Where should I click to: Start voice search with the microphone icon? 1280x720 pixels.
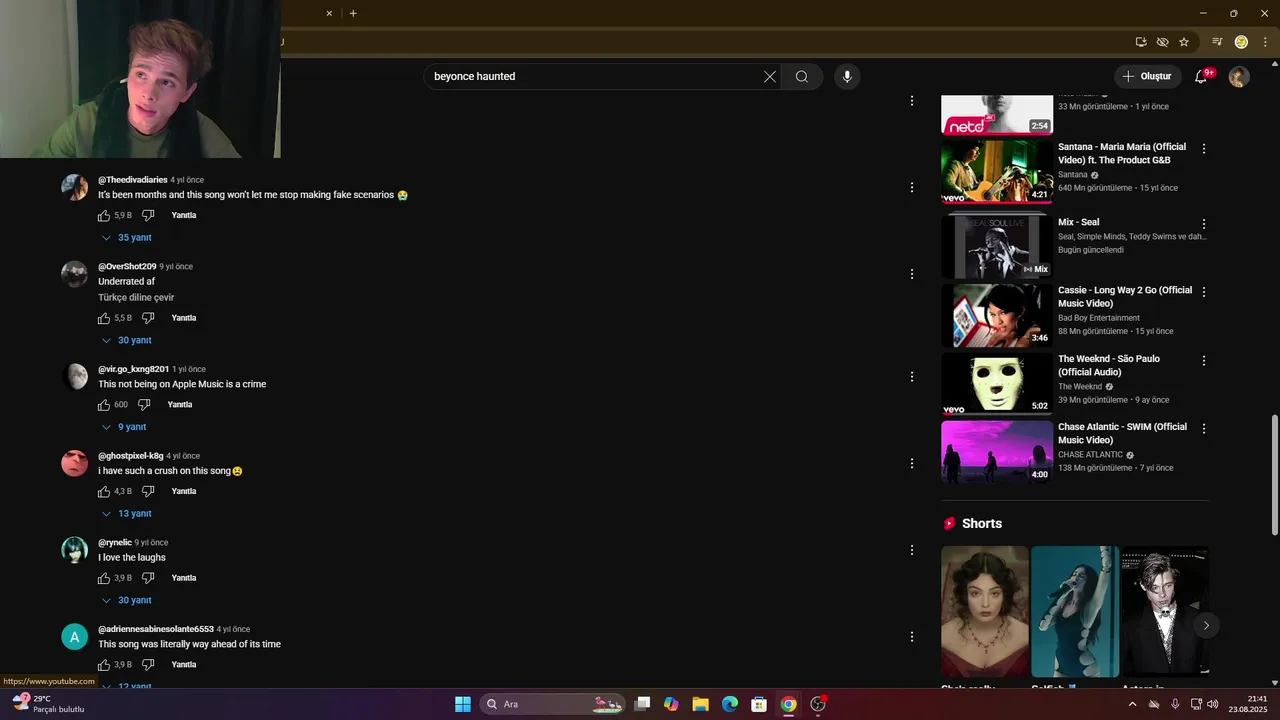point(847,77)
